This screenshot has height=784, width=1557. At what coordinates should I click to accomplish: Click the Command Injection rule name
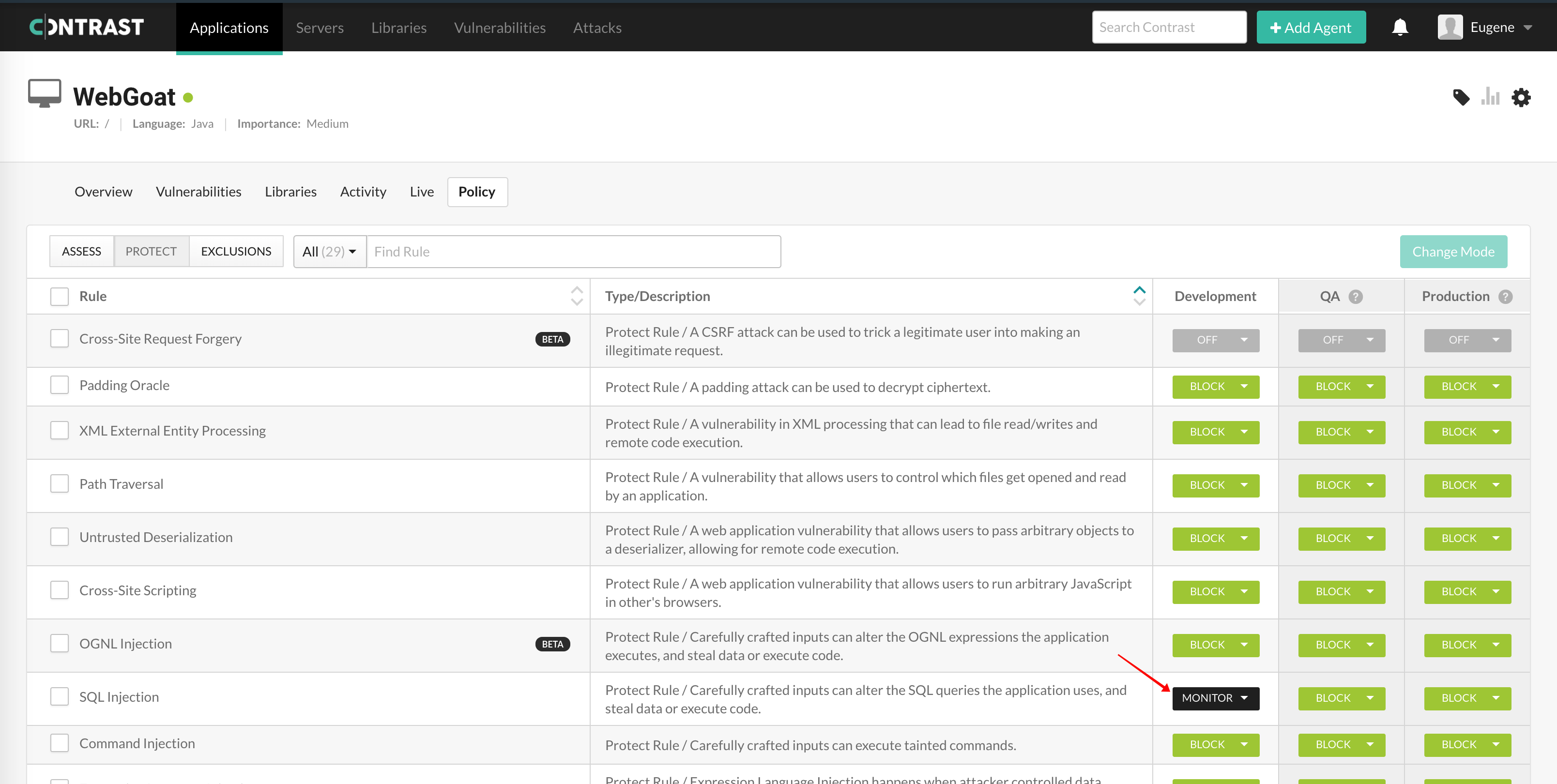point(137,743)
